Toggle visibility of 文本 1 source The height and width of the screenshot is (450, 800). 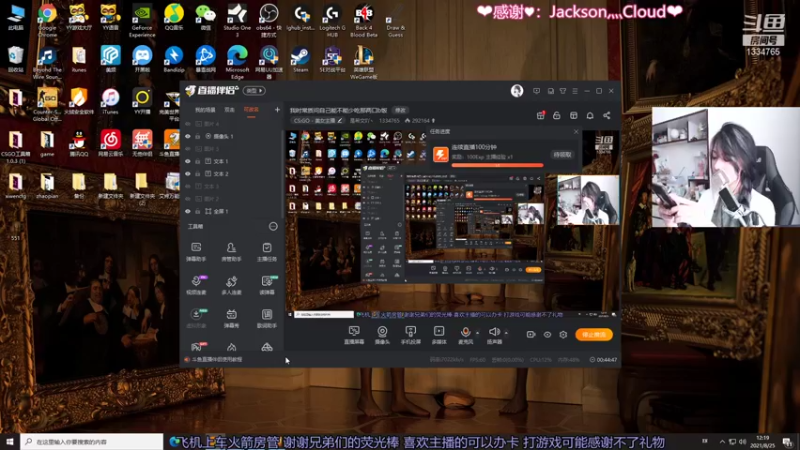tap(188, 161)
